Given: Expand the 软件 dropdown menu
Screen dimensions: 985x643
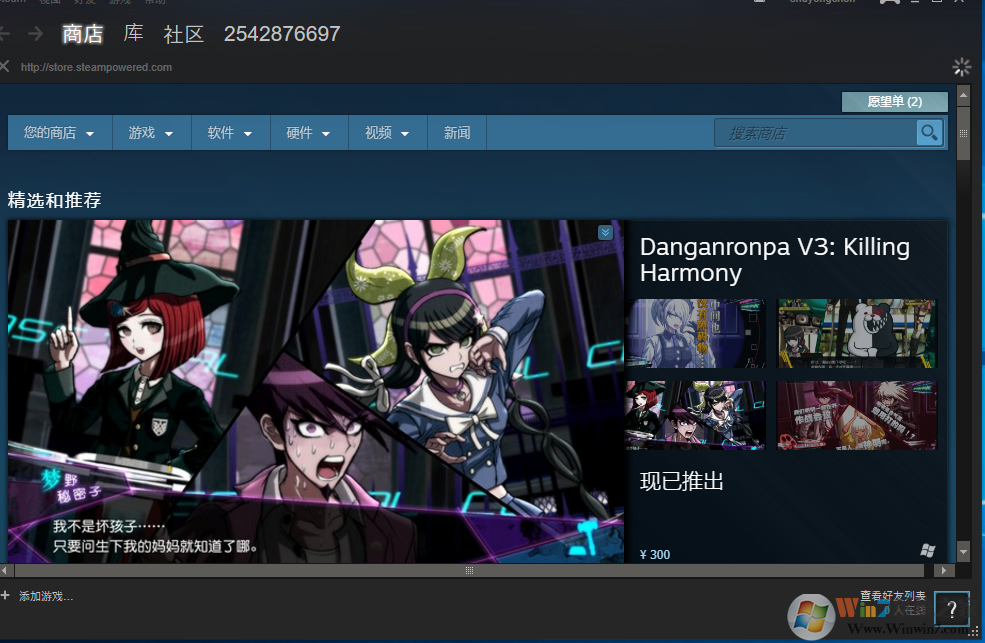Looking at the screenshot, I should tap(231, 132).
